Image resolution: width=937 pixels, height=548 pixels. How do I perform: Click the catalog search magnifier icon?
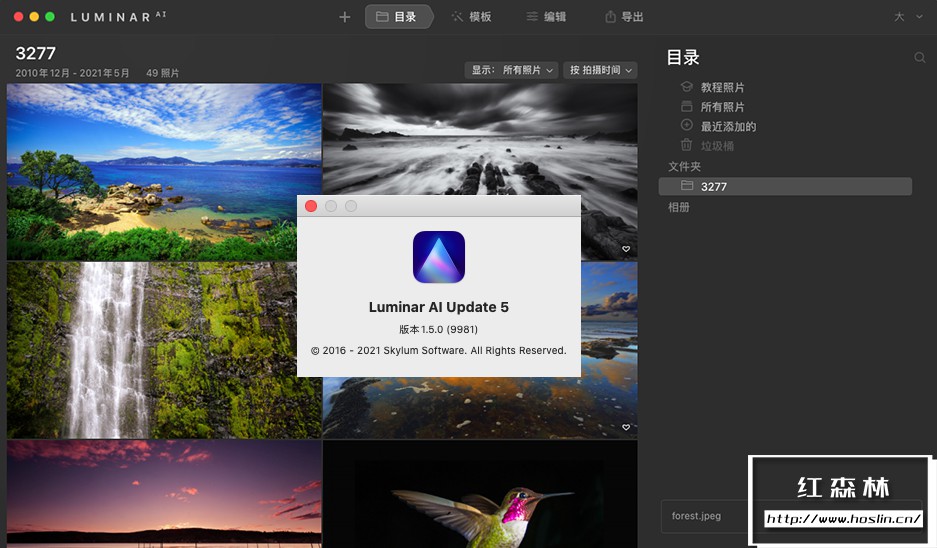(920, 57)
